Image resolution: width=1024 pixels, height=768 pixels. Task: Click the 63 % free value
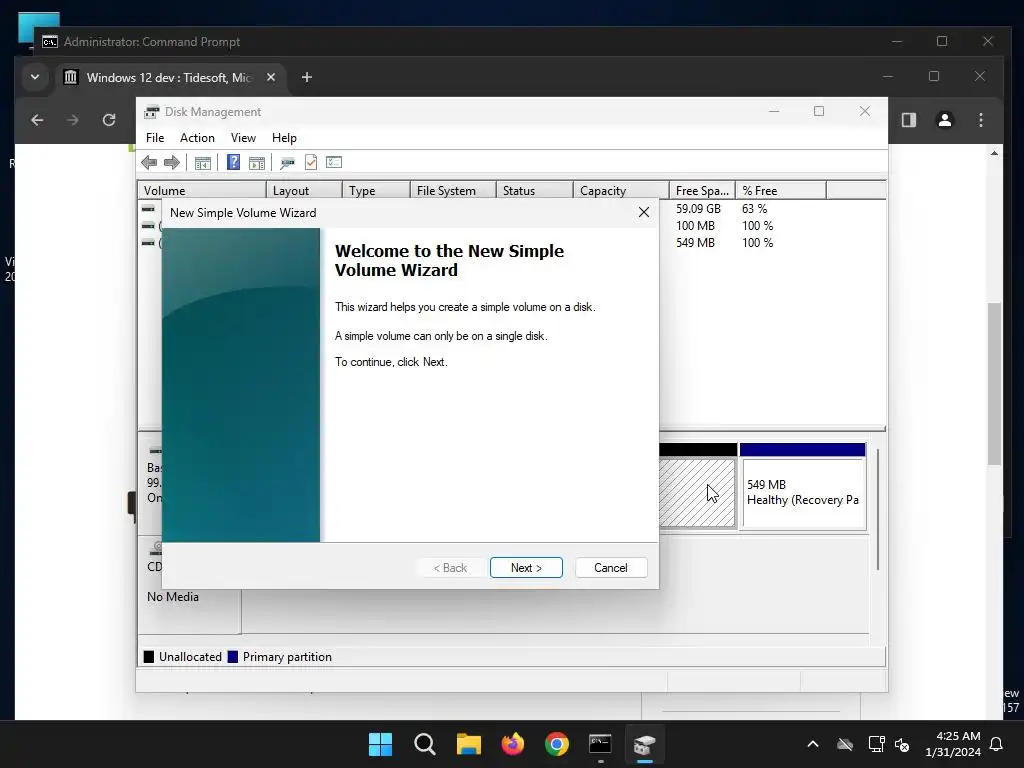pyautogui.click(x=754, y=209)
